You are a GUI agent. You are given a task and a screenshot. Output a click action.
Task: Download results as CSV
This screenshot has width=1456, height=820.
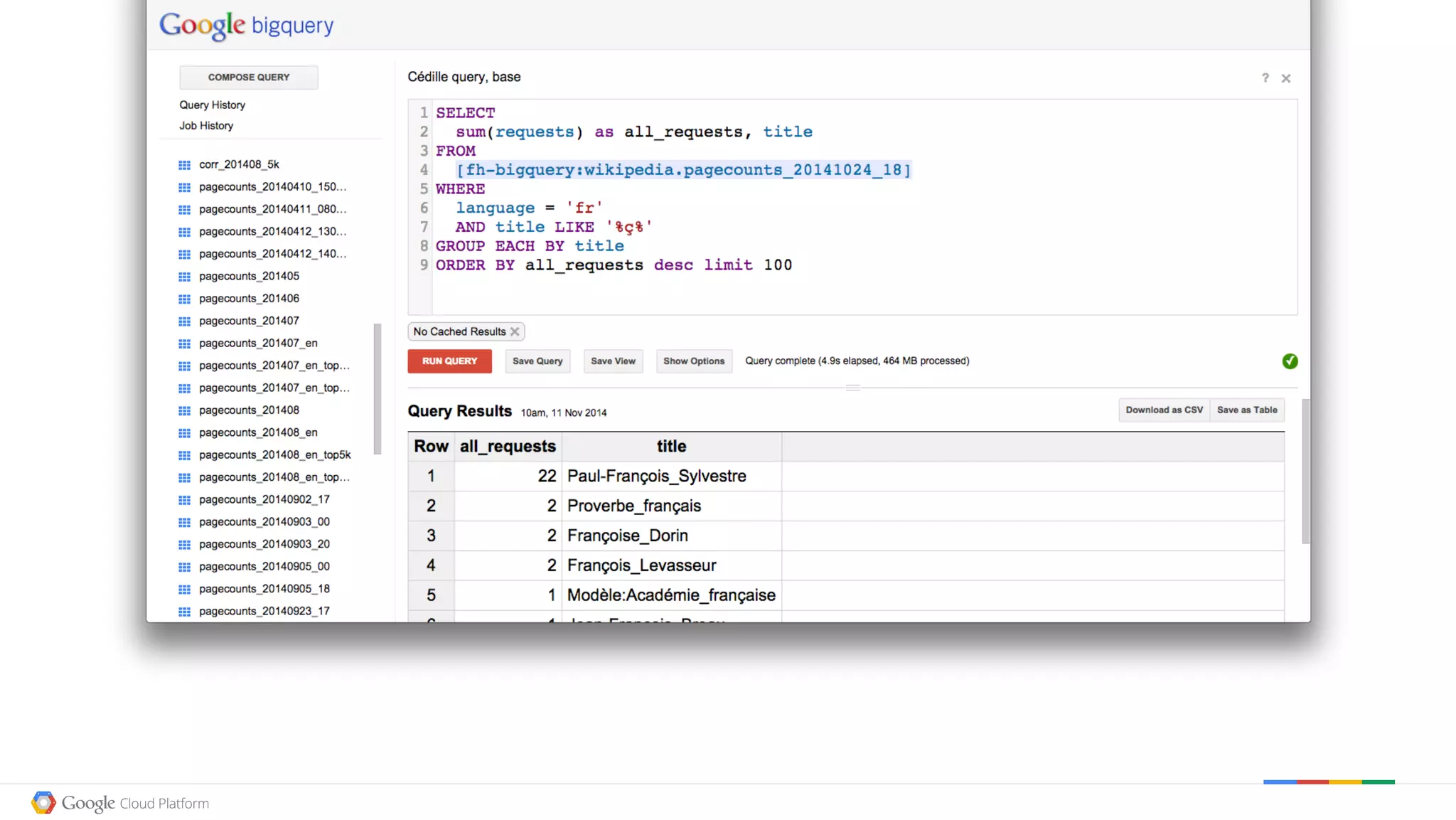click(1164, 410)
